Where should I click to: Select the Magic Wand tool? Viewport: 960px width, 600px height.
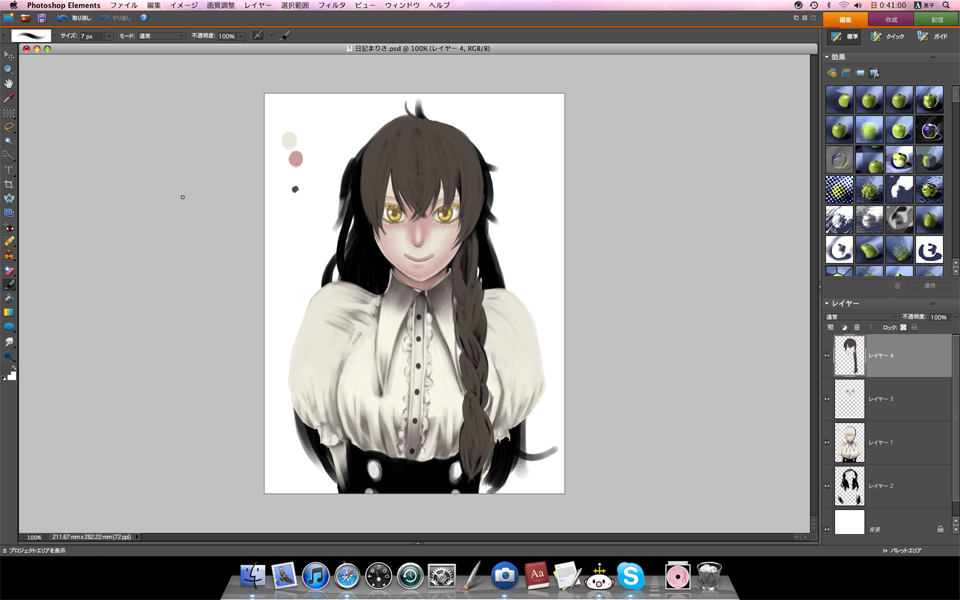pos(9,141)
